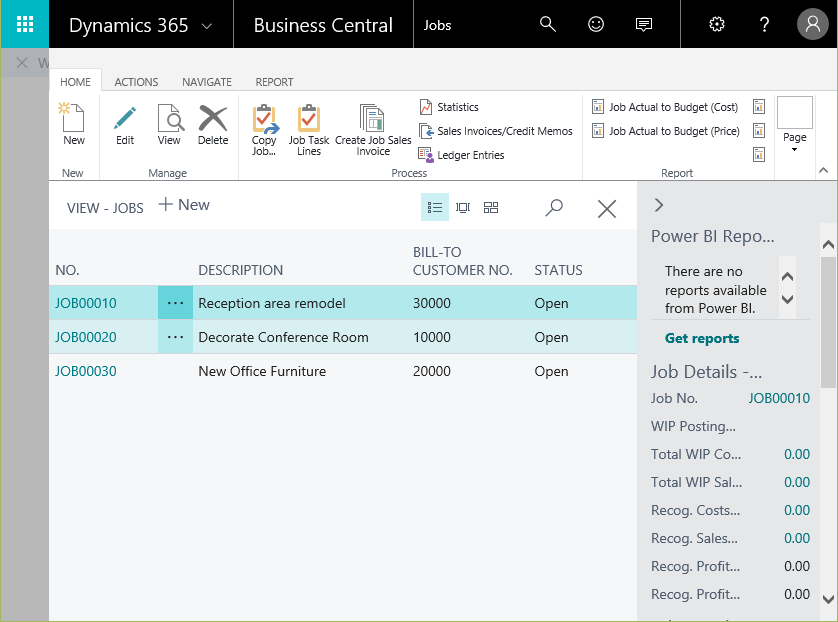Click the View ribbon button
This screenshot has height=622, width=838.
pos(169,124)
